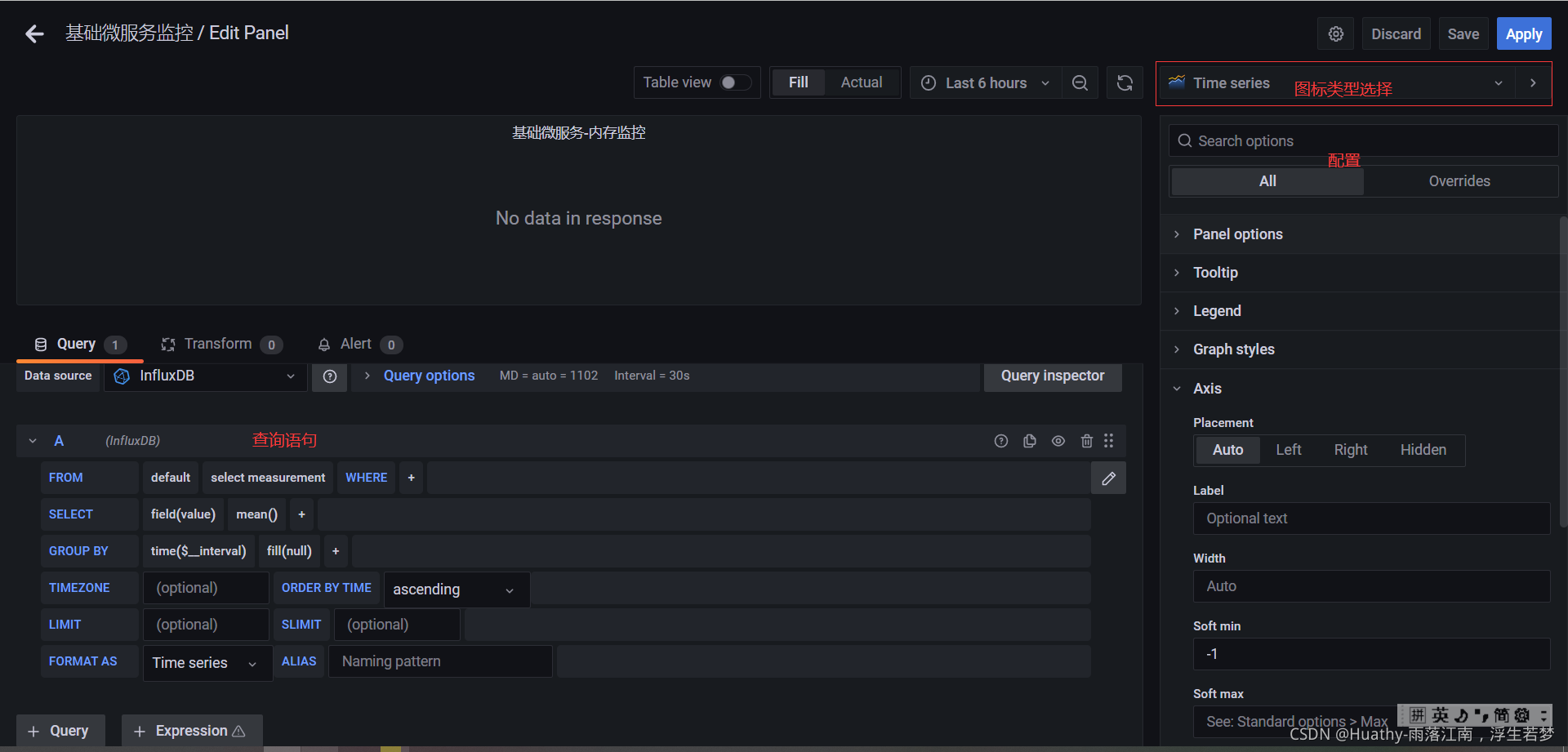Show query A help icon

click(1001, 441)
